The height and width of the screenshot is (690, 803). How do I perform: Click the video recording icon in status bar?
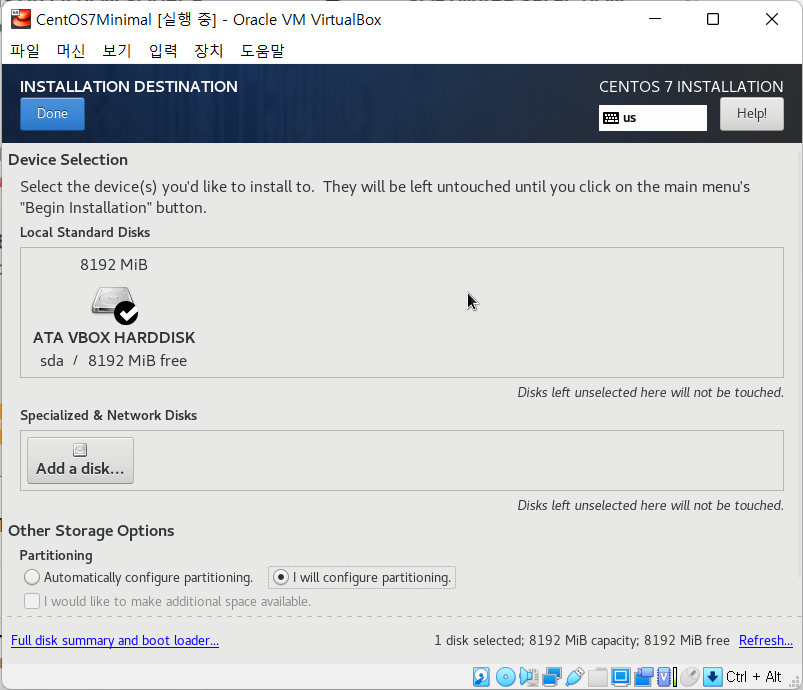644,677
